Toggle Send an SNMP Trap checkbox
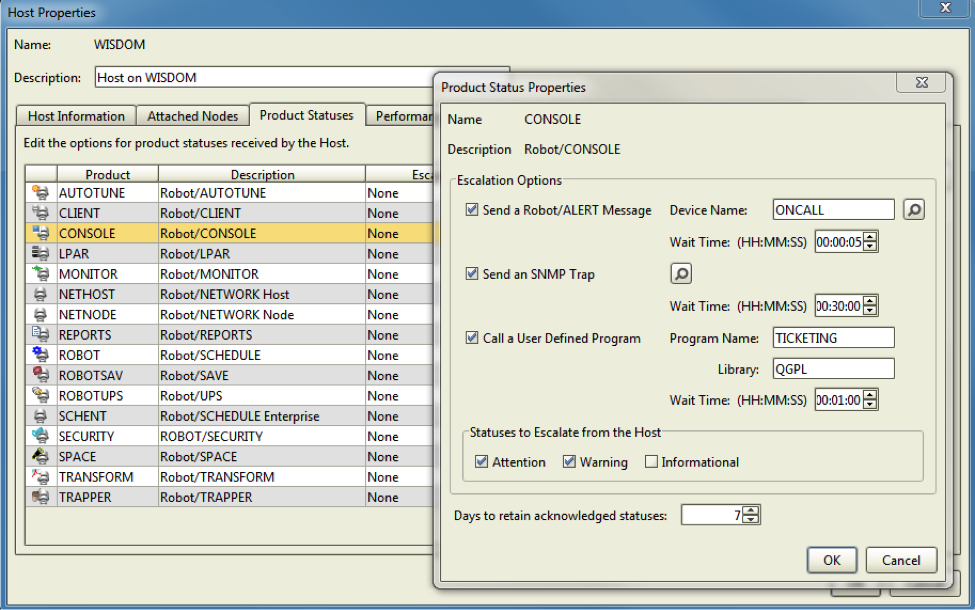Viewport: 975px width, 610px height. tap(472, 274)
